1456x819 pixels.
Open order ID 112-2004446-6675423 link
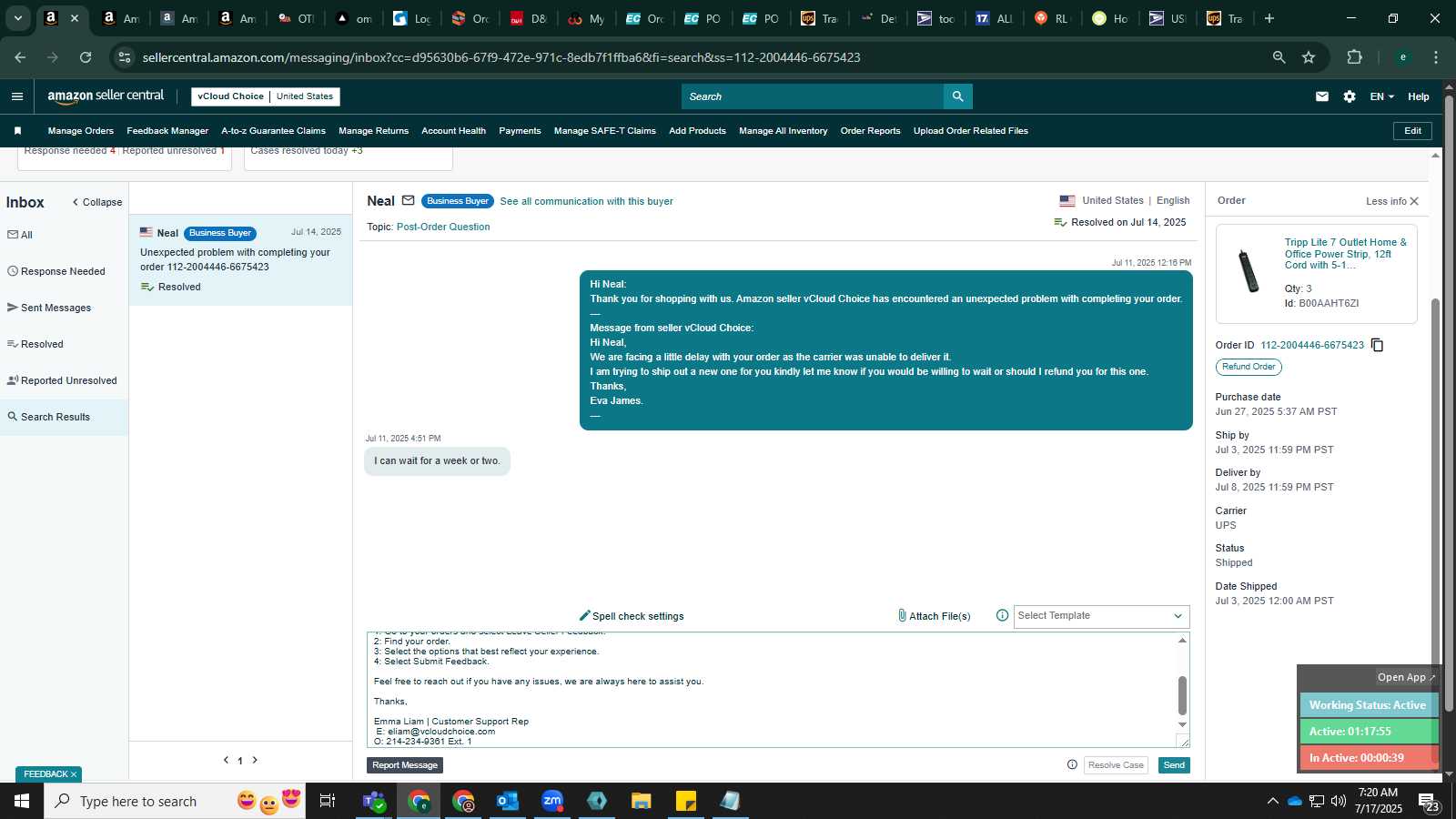tap(1312, 345)
